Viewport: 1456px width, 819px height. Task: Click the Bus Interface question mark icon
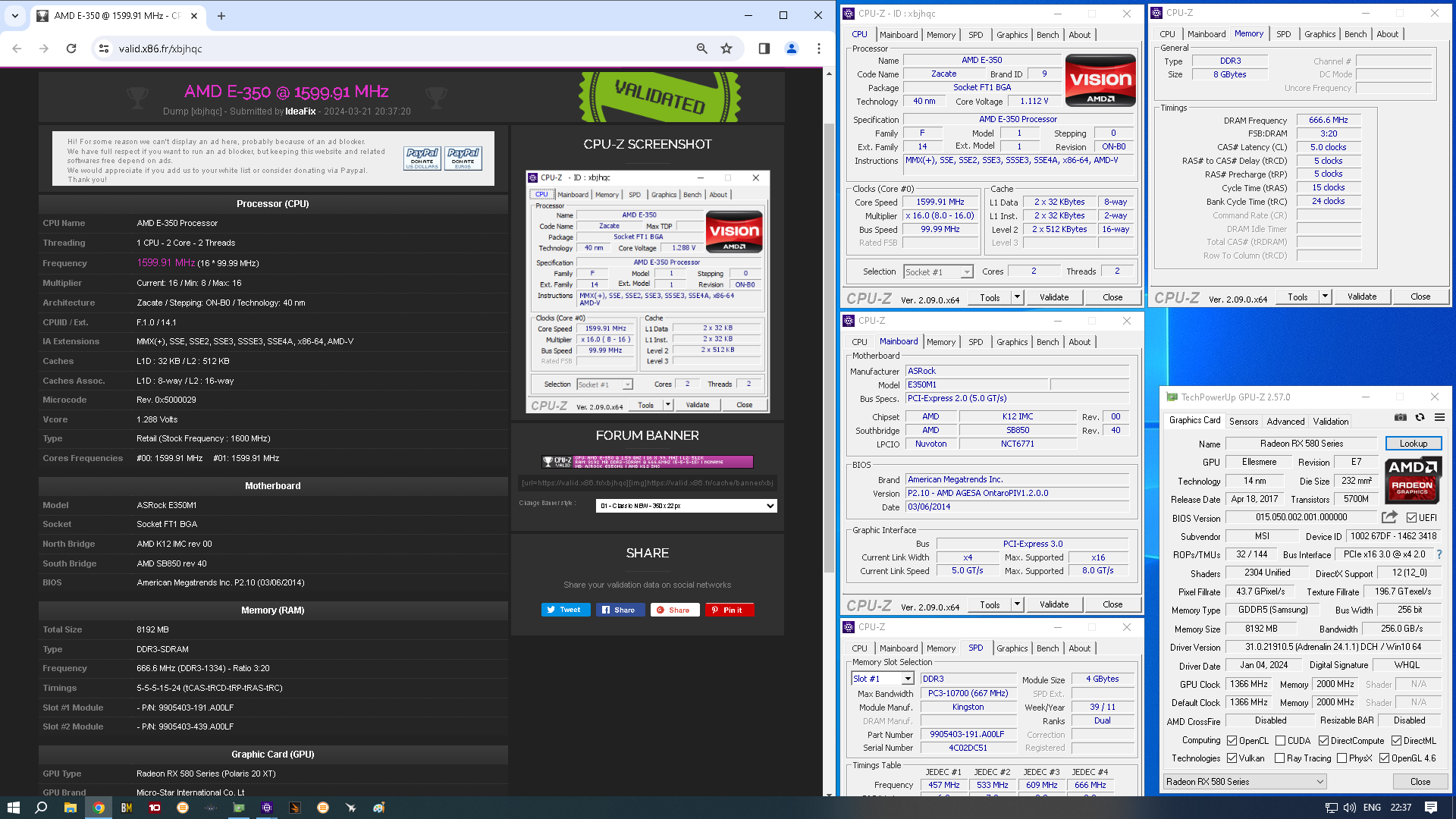pos(1439,554)
